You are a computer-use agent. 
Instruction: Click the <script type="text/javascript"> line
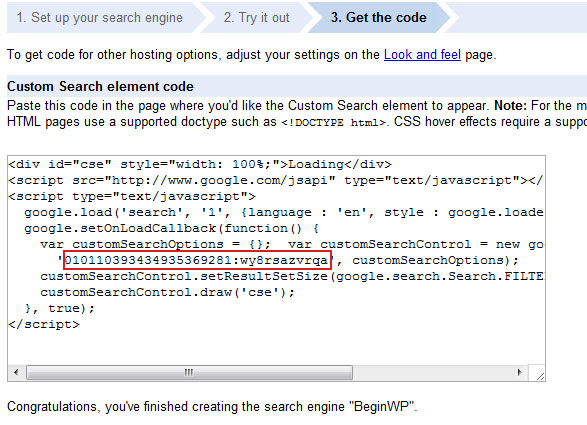[132, 196]
